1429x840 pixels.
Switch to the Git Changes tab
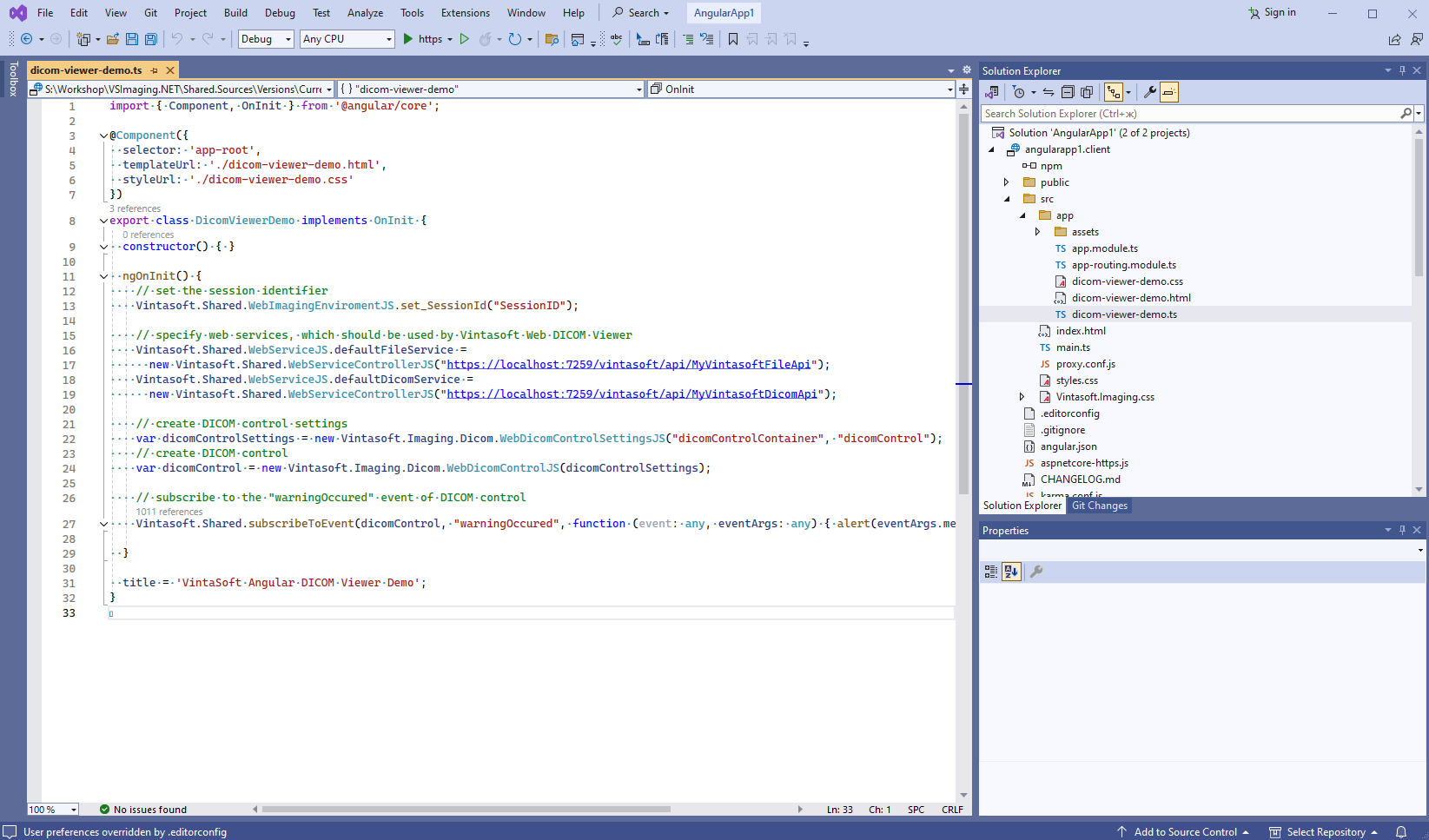(1099, 506)
